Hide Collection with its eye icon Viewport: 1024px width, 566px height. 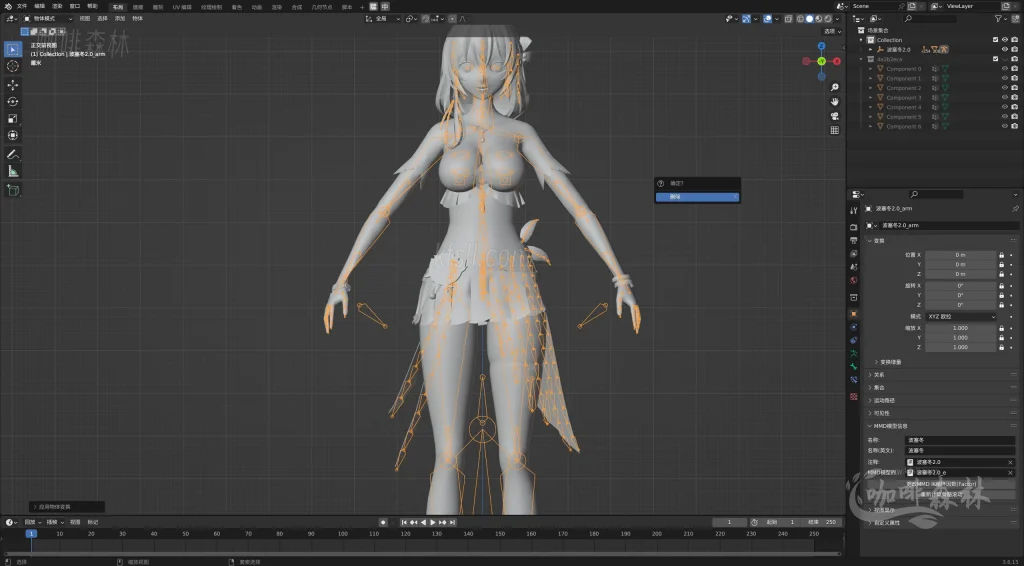tap(1005, 40)
